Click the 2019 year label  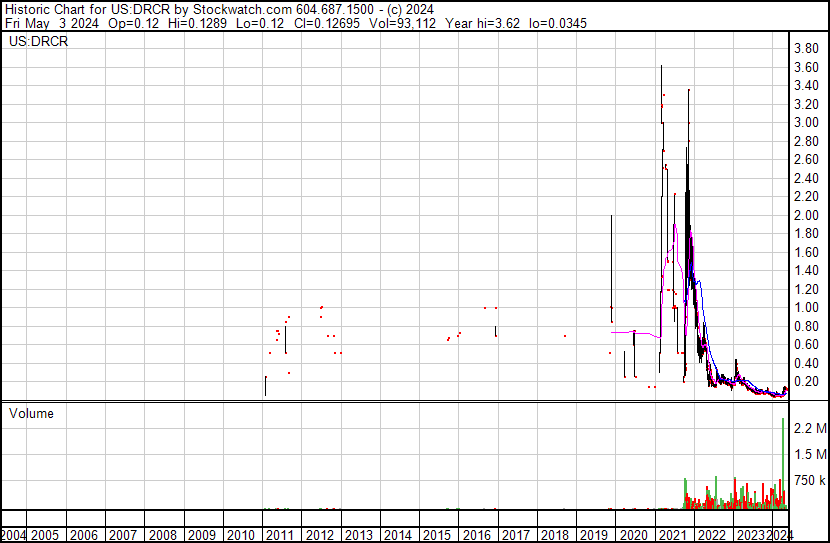[x=592, y=535]
